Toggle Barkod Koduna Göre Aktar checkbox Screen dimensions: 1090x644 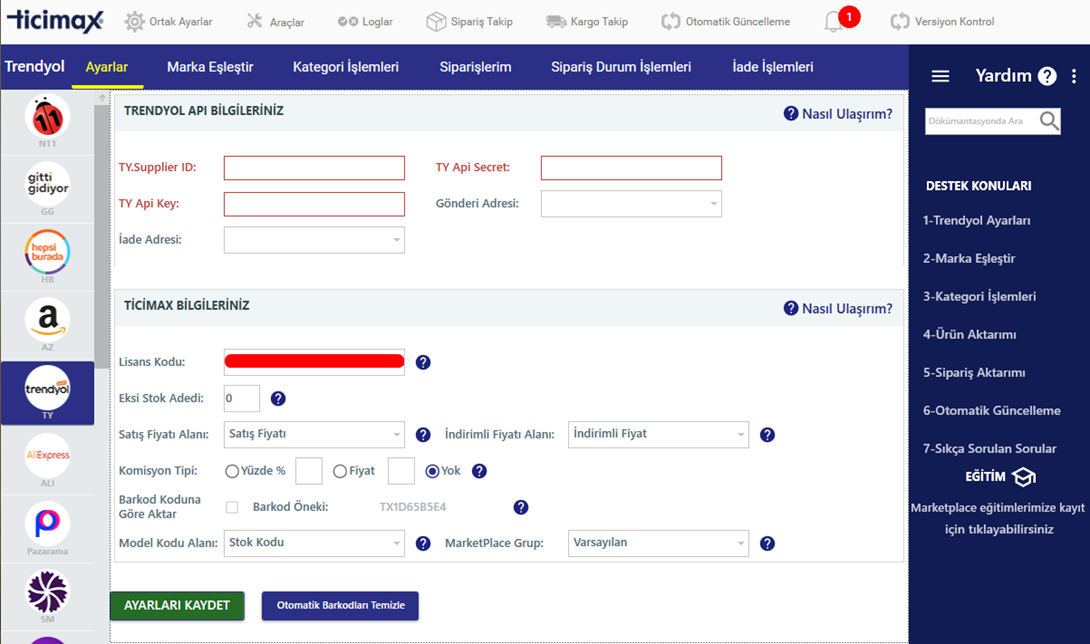(x=232, y=507)
